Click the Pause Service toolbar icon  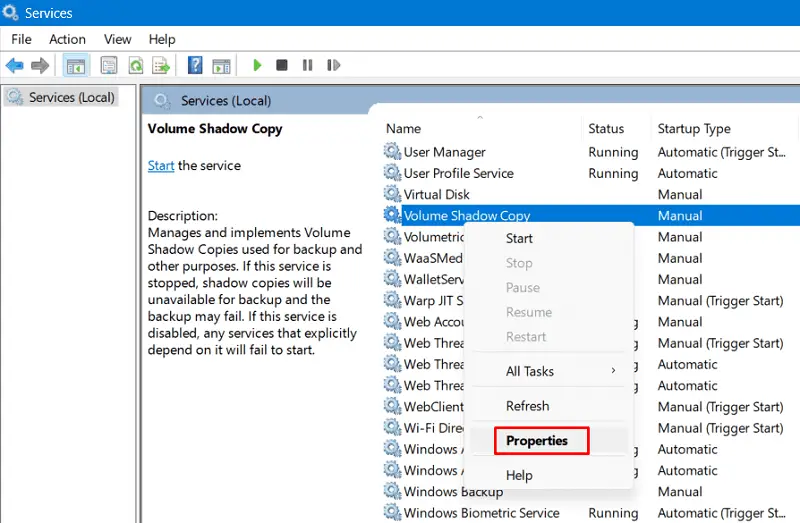click(307, 66)
